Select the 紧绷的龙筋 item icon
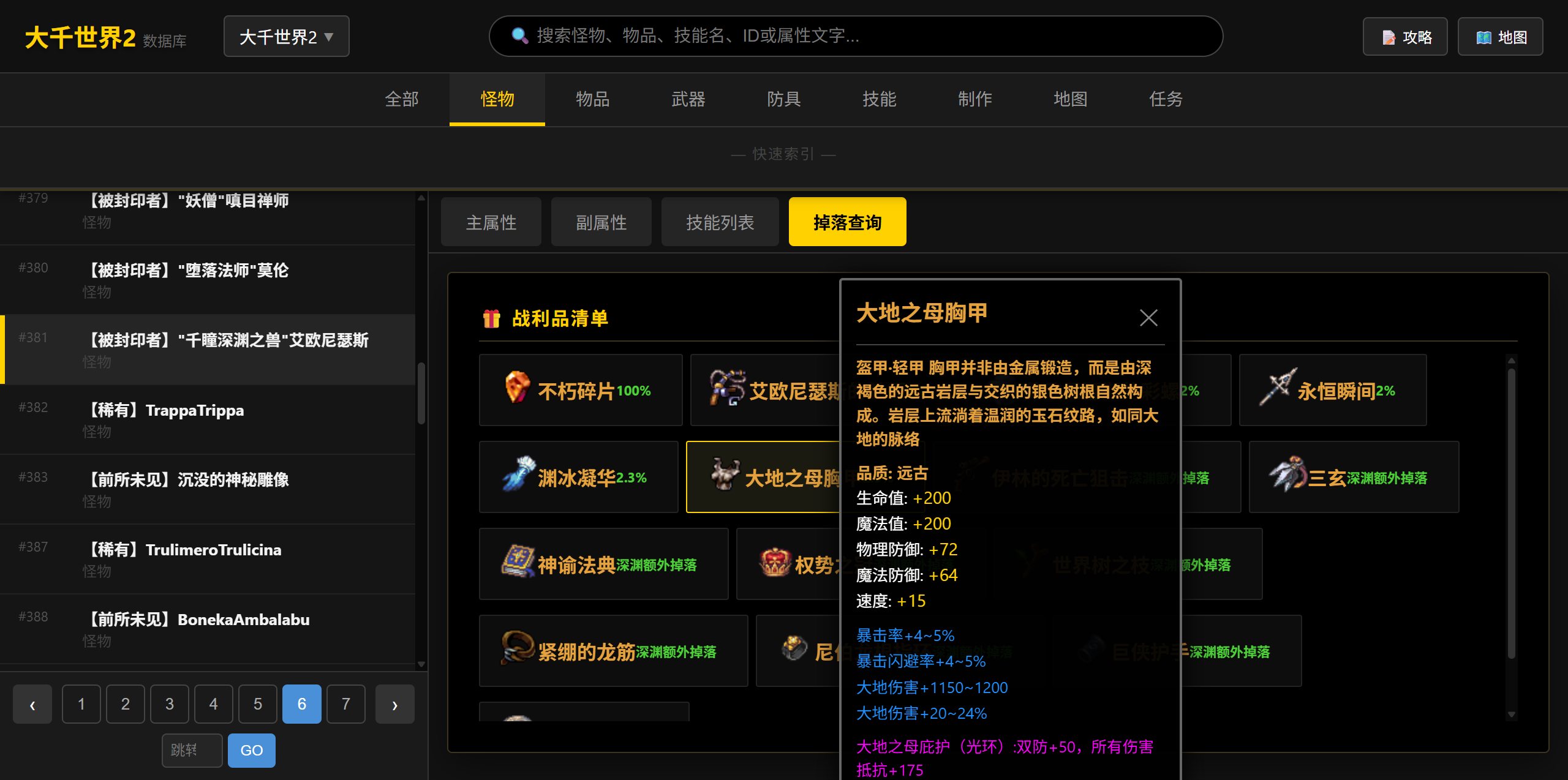The width and height of the screenshot is (1568, 780). [518, 648]
